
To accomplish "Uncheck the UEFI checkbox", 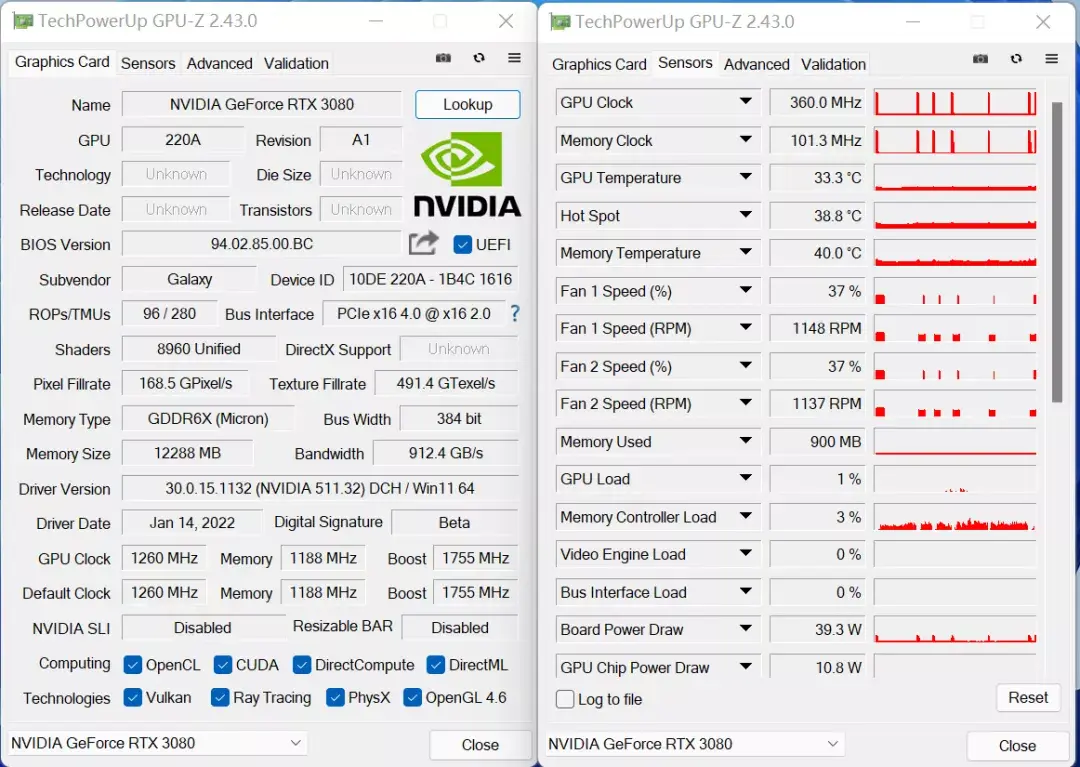I will click(x=462, y=243).
